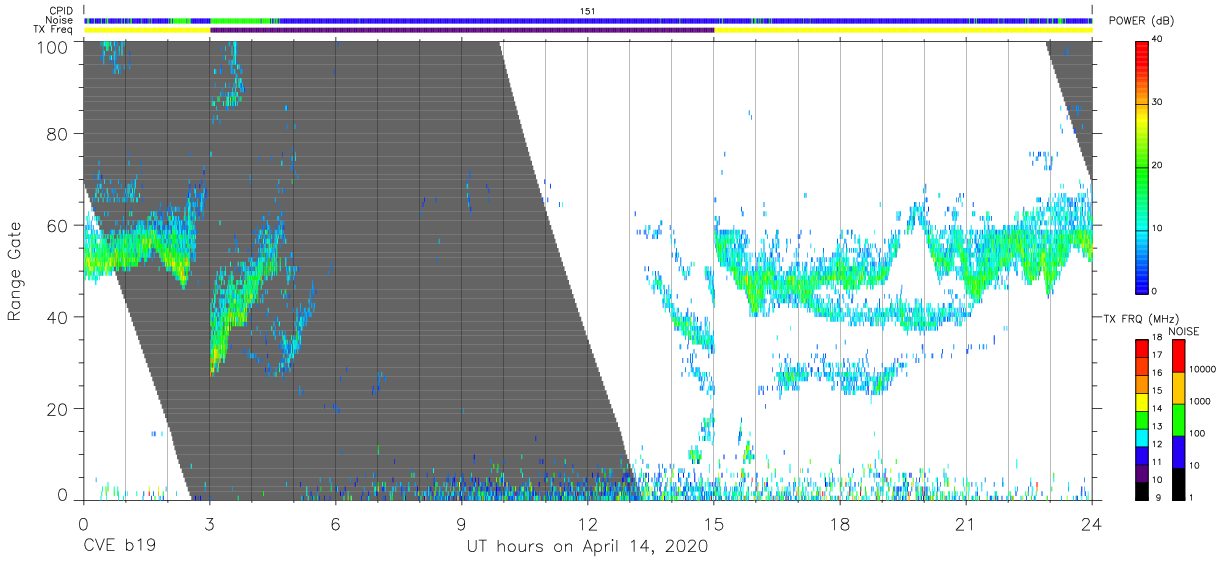Click the 21 hour tick label

(966, 524)
